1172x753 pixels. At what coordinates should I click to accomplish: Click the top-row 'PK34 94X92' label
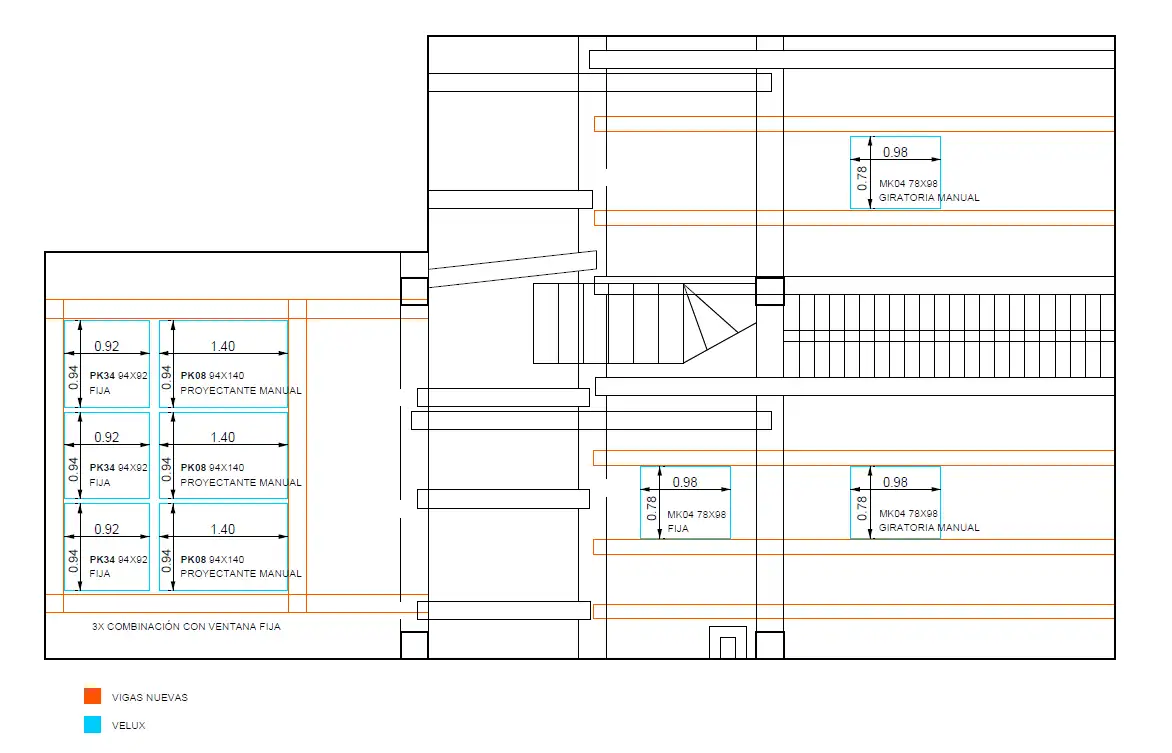pyautogui.click(x=118, y=375)
